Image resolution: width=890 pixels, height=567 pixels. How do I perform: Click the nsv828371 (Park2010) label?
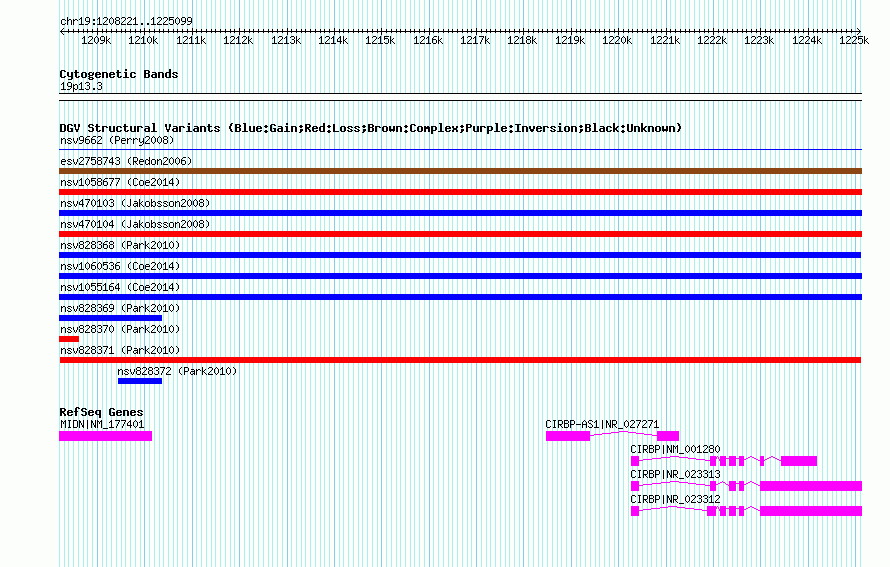pos(120,350)
